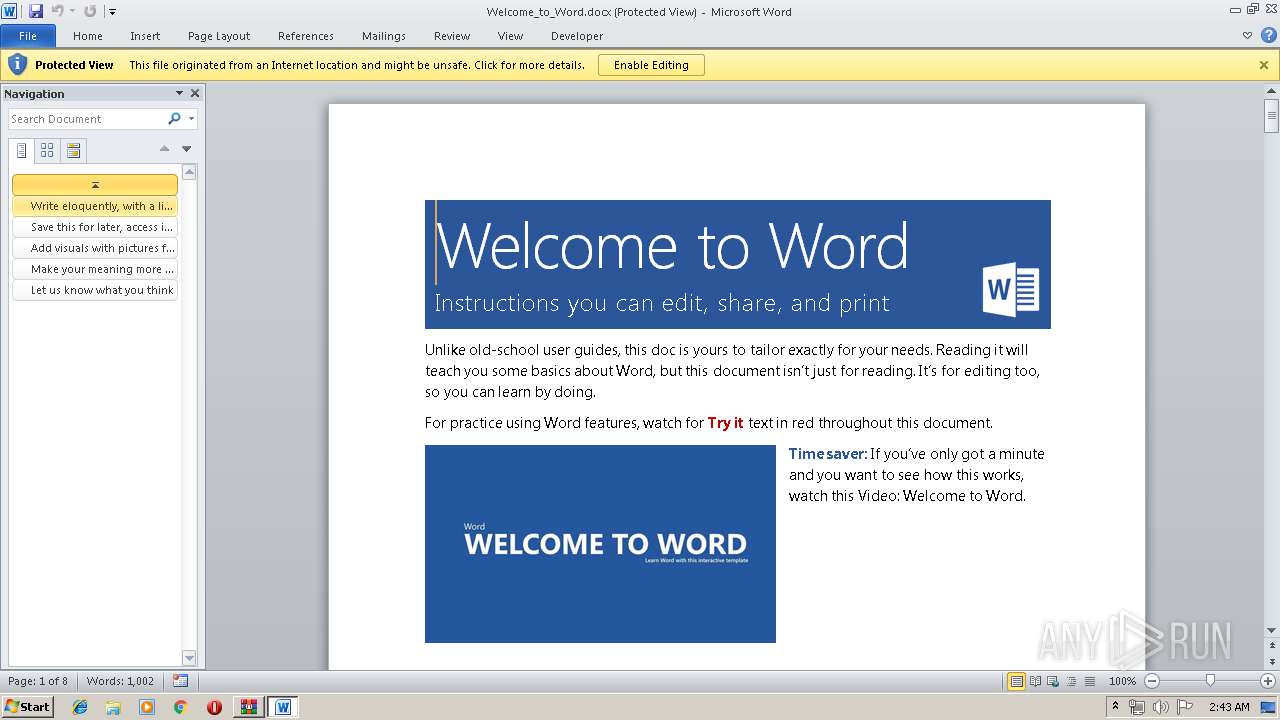Click the 100% zoom level button
Viewport: 1280px width, 720px height.
click(1122, 681)
